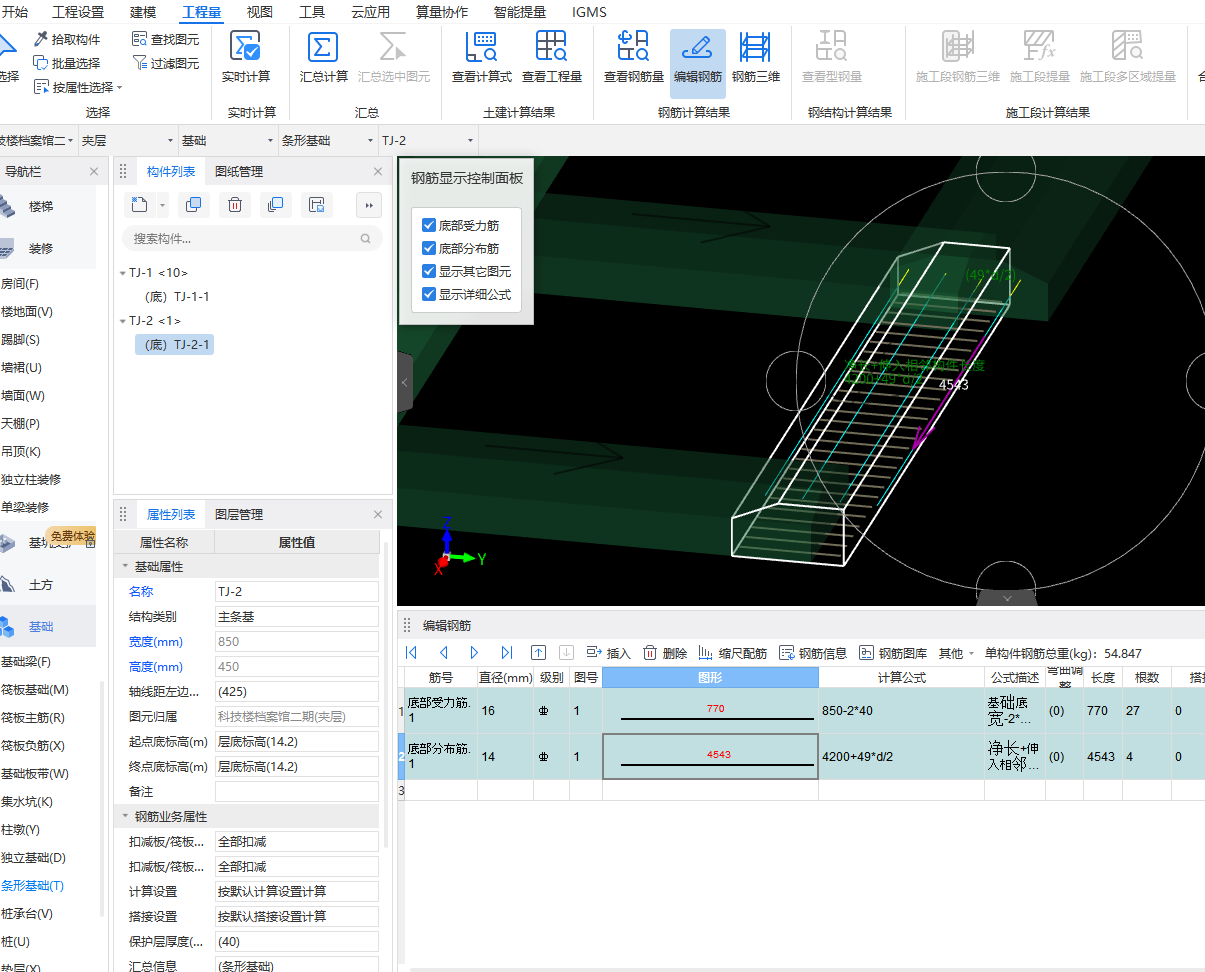This screenshot has width=1205, height=972.
Task: Toggle 显示详细公式 checkbox
Action: pyautogui.click(x=429, y=295)
